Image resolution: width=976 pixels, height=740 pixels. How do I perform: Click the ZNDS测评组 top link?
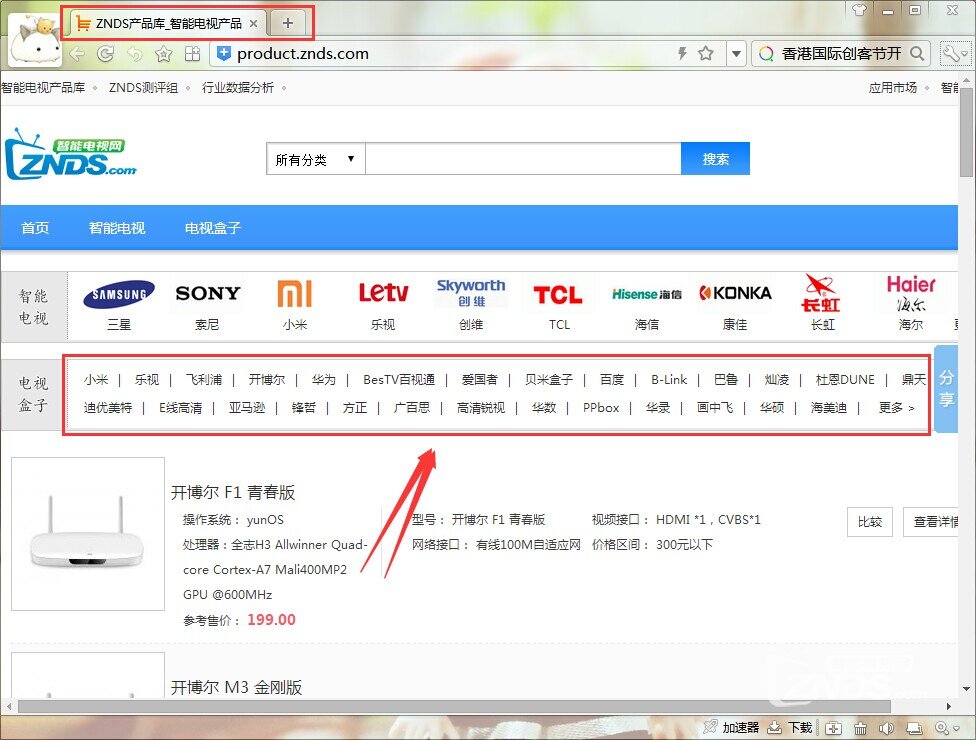[x=143, y=88]
